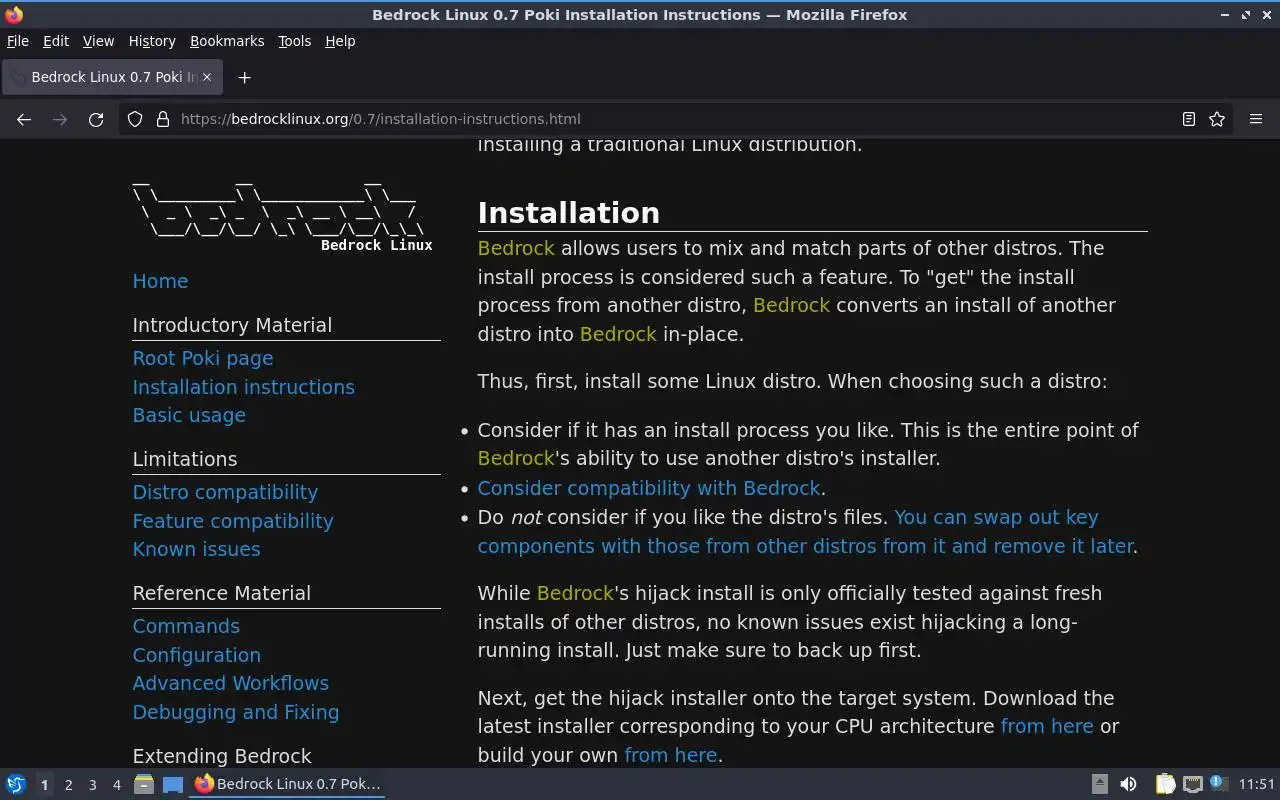Click the Firefox logo in the title bar
Viewport: 1280px width, 800px height.
[x=14, y=15]
